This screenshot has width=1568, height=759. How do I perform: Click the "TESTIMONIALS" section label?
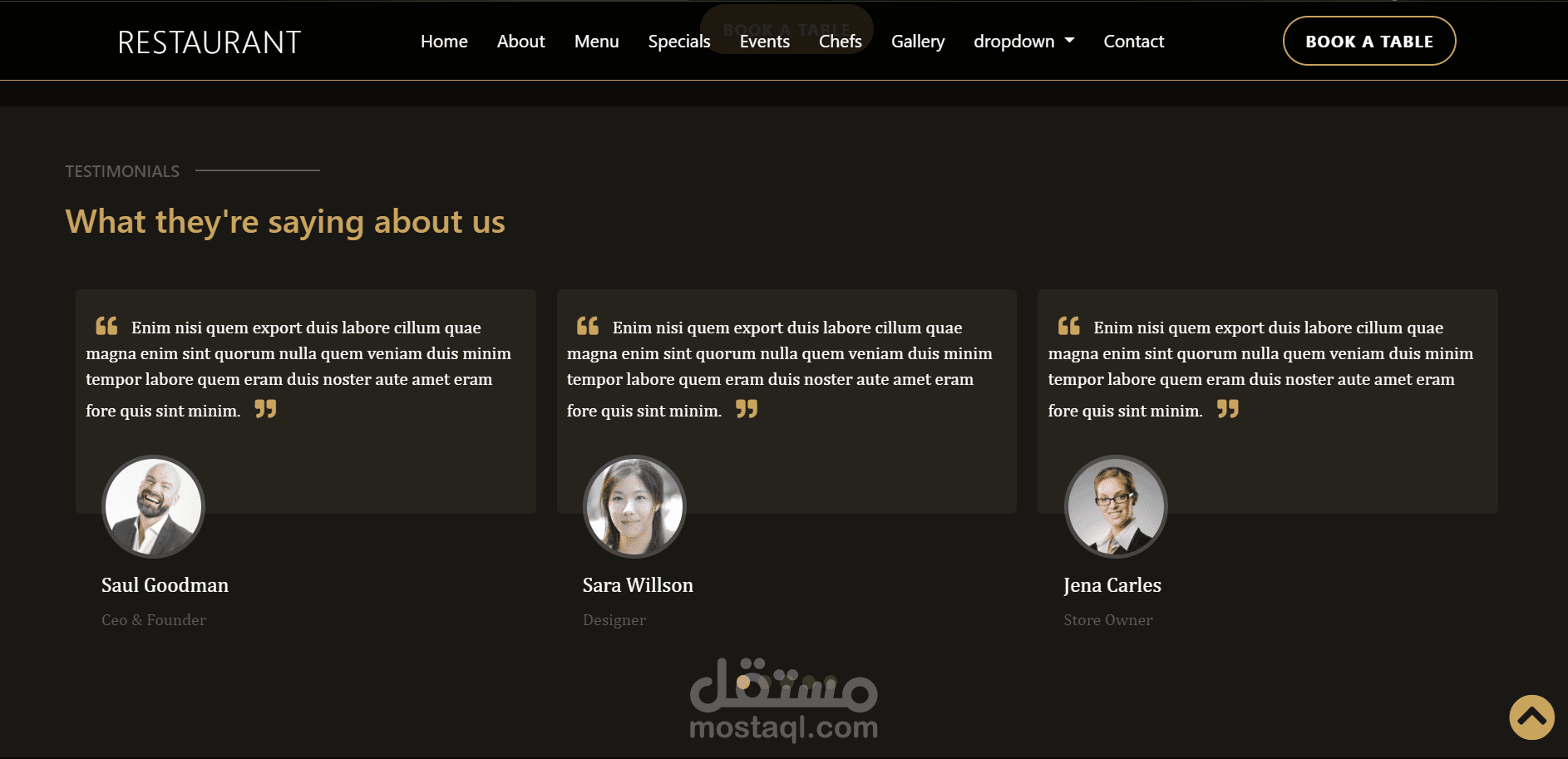click(122, 171)
